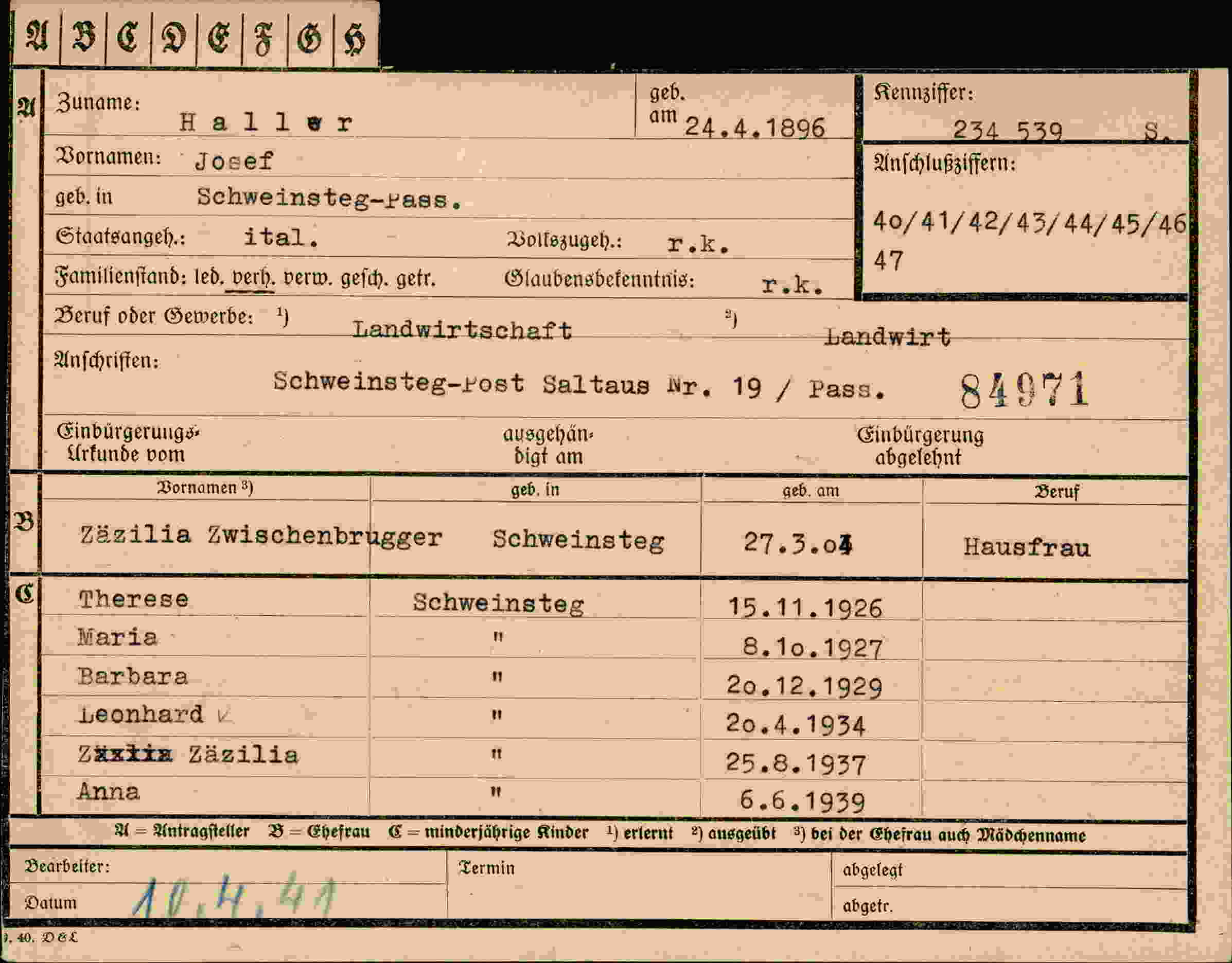Screen dimensions: 1232x963
Task: Select the index tab letter E
Action: tap(219, 37)
